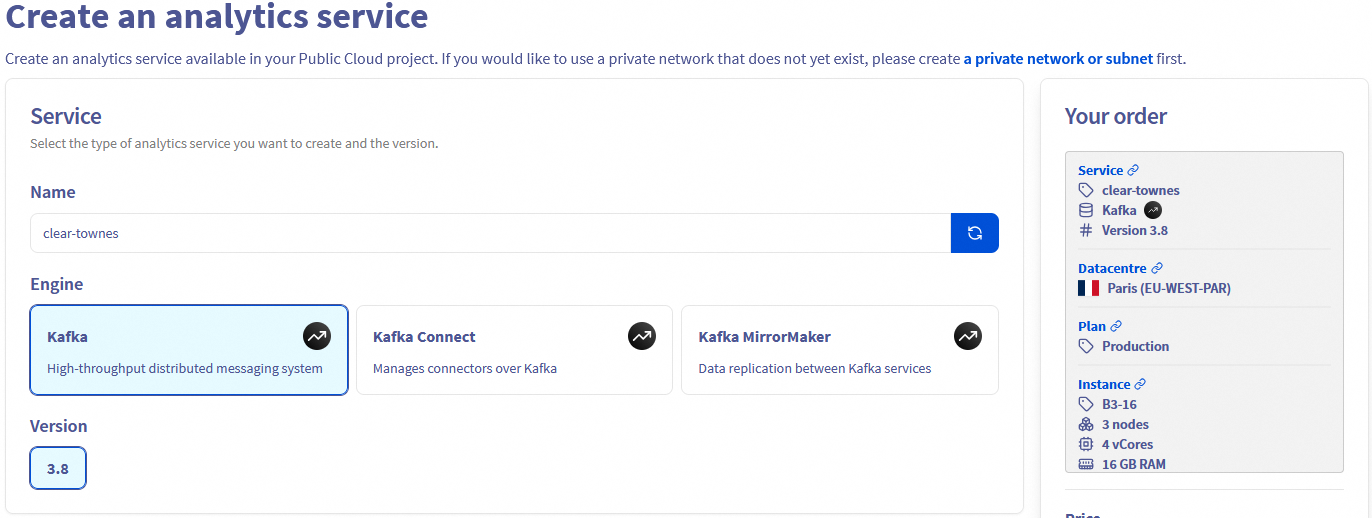Click the link icon beside Instance
The width and height of the screenshot is (1372, 518).
pos(1140,384)
